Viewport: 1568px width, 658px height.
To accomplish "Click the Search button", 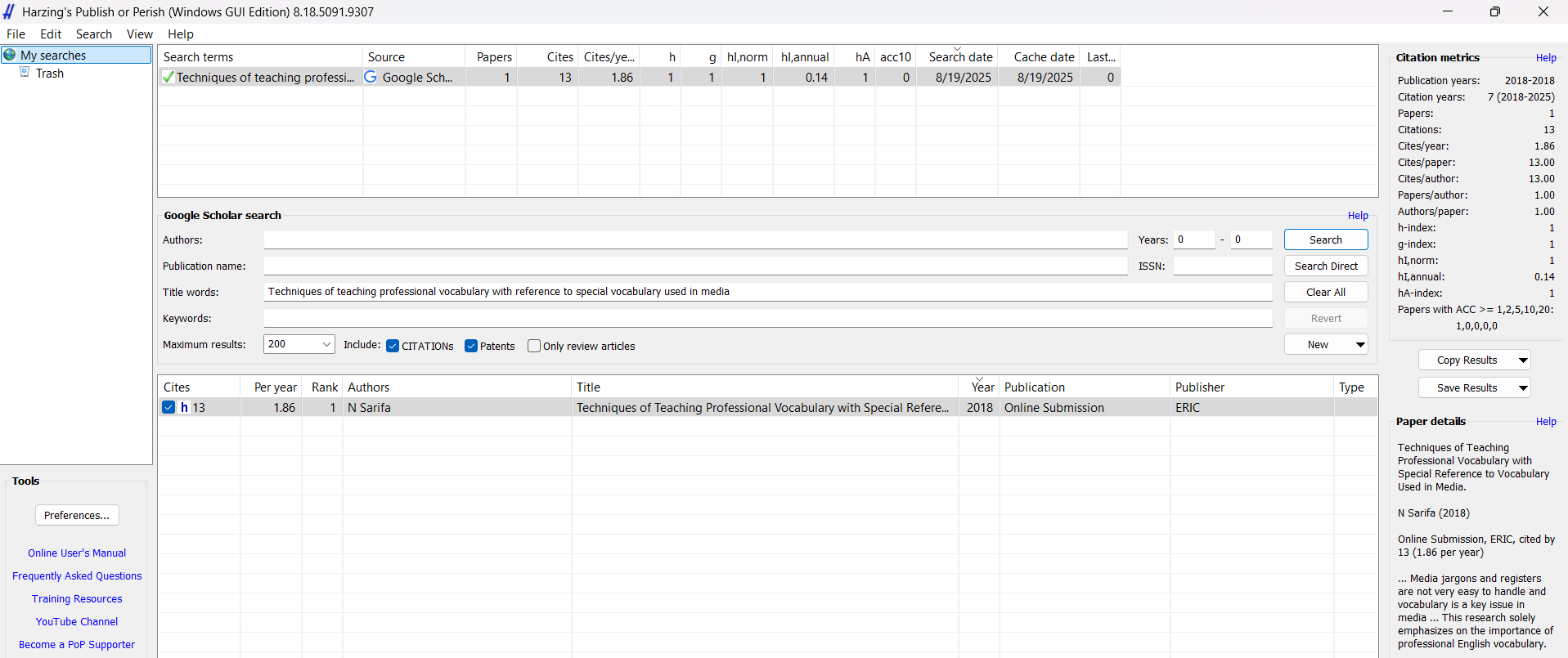I will pyautogui.click(x=1326, y=239).
